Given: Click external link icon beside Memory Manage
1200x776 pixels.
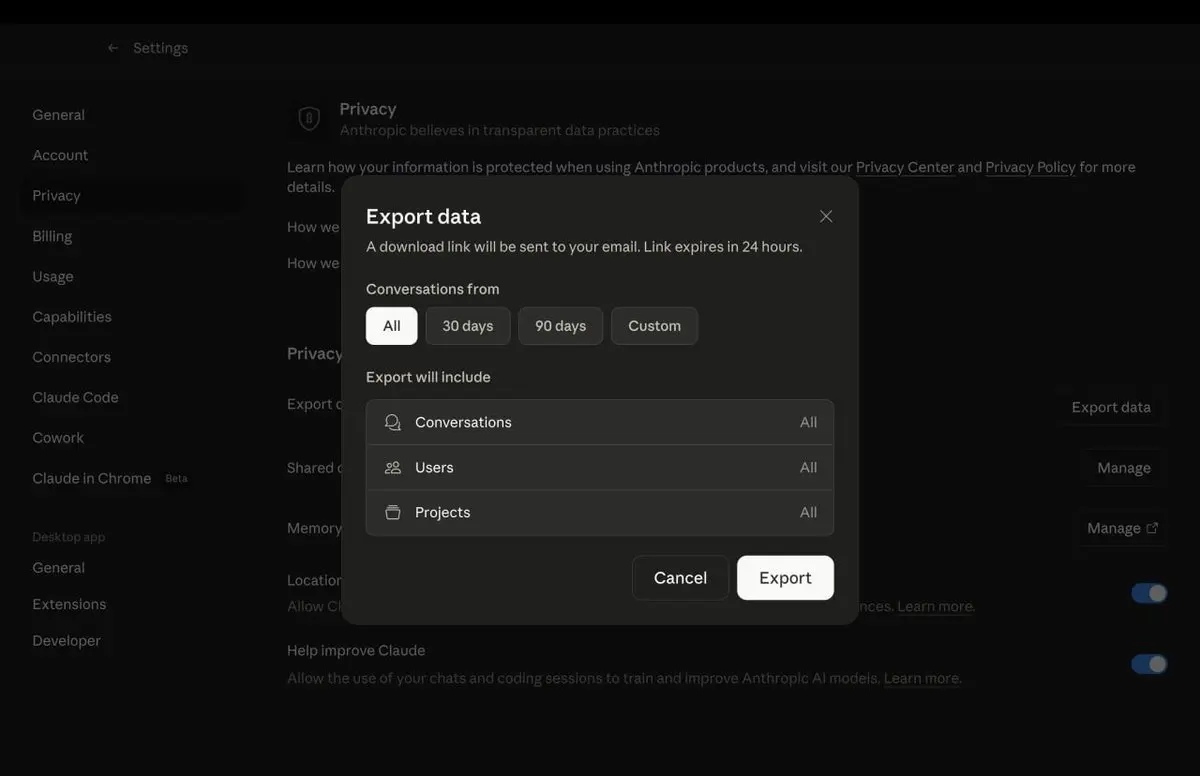Looking at the screenshot, I should pos(1152,528).
